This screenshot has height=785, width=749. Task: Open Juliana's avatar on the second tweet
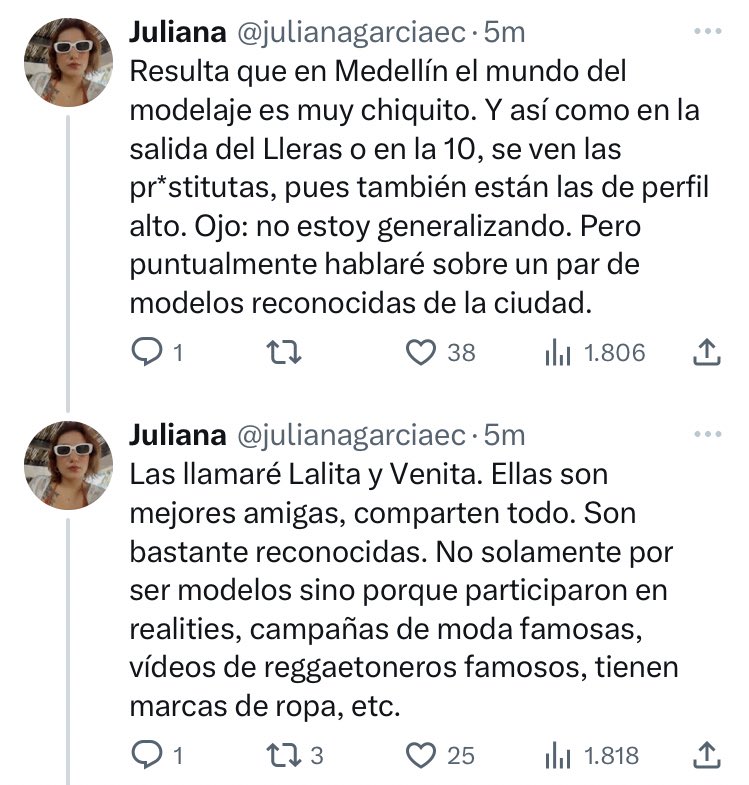click(69, 465)
